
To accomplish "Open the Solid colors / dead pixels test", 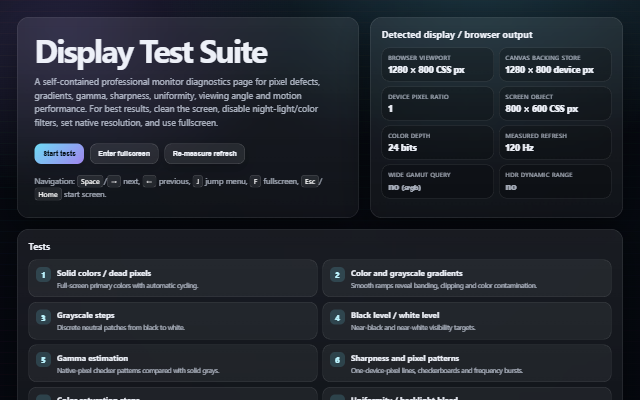I will 173,278.
